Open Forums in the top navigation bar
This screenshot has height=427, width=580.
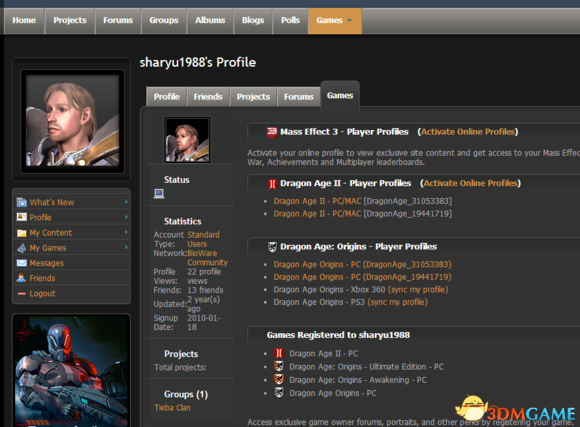click(118, 21)
